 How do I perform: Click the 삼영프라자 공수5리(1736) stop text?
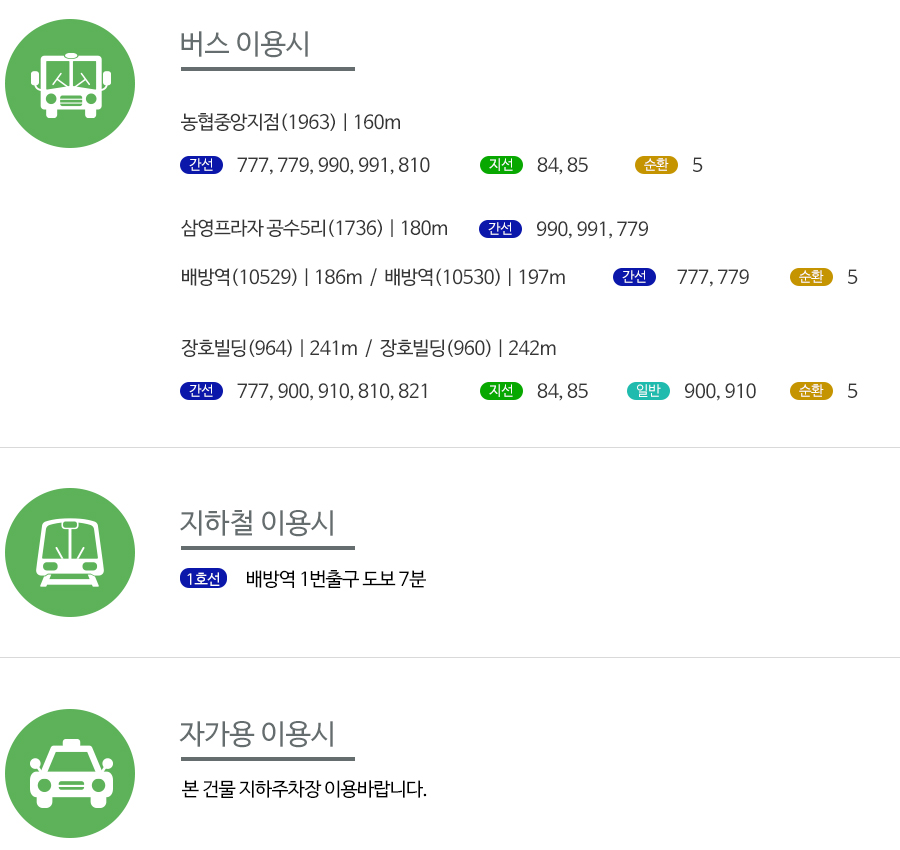pos(282,228)
